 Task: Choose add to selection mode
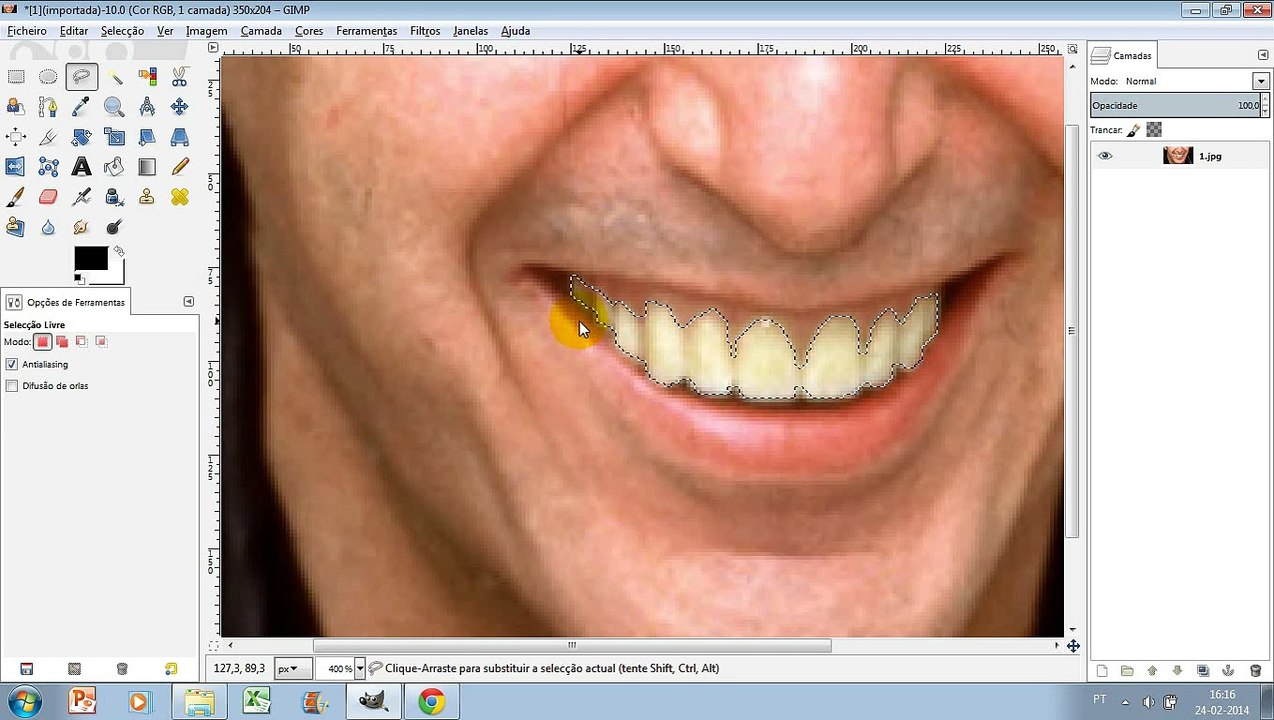coord(62,342)
